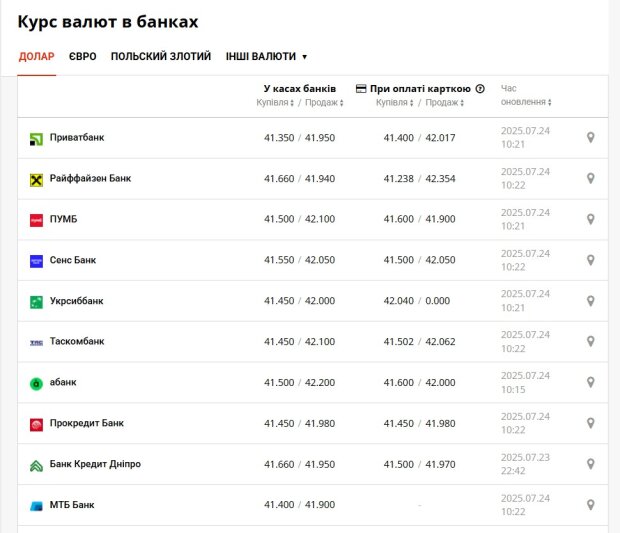This screenshot has width=620, height=533.
Task: Select the ПОЛЬСКИЙ ЗЛОТИЙ tab
Action: (x=161, y=57)
